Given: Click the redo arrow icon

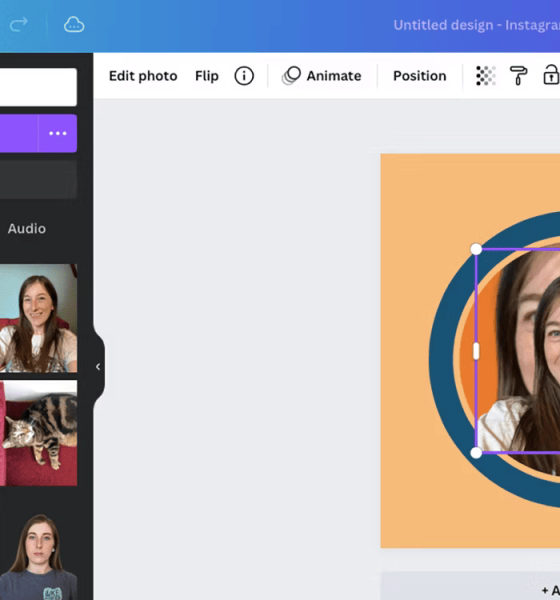Looking at the screenshot, I should point(18,24).
